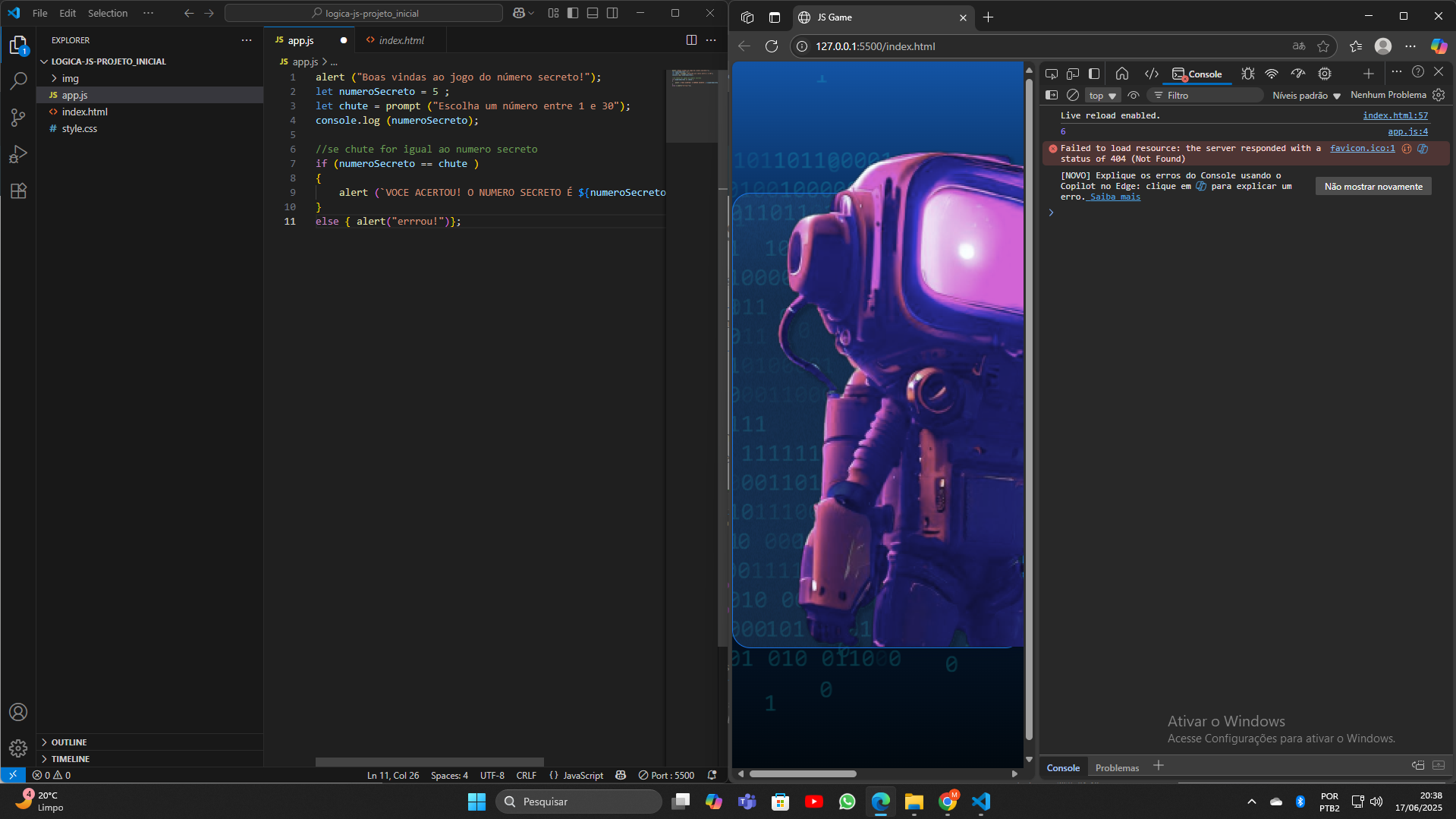Open the Source Control view

tap(18, 117)
